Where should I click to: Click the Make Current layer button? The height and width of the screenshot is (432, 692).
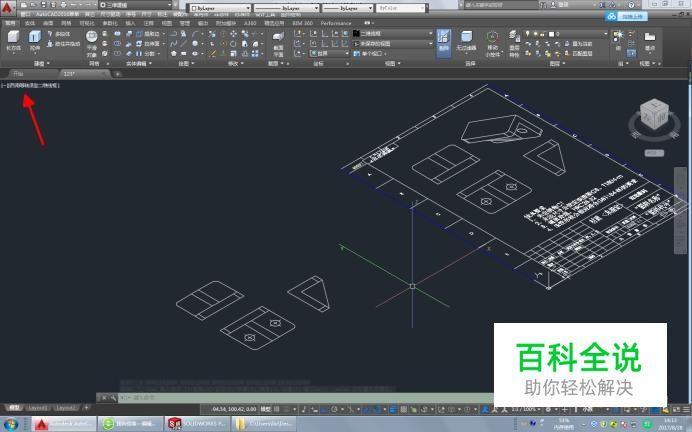(578, 44)
